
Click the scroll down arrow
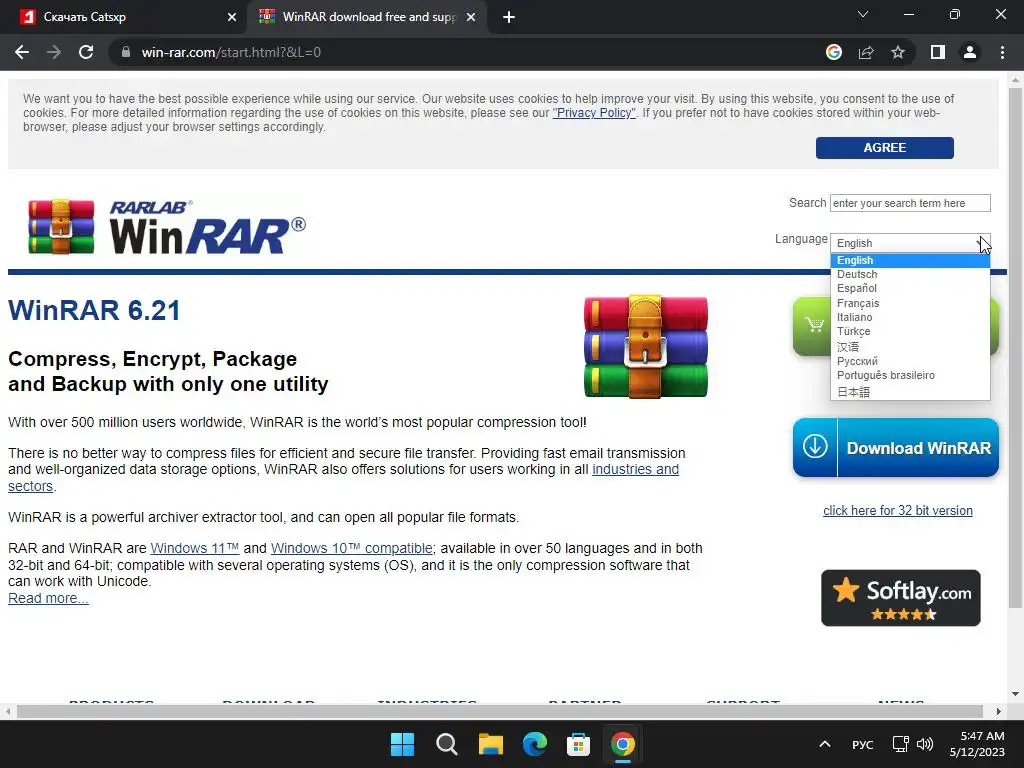[1015, 694]
